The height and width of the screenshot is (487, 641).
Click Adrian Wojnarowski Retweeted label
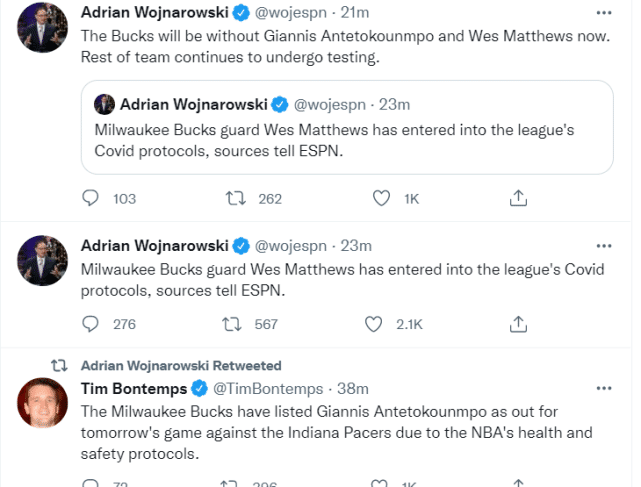coord(181,366)
